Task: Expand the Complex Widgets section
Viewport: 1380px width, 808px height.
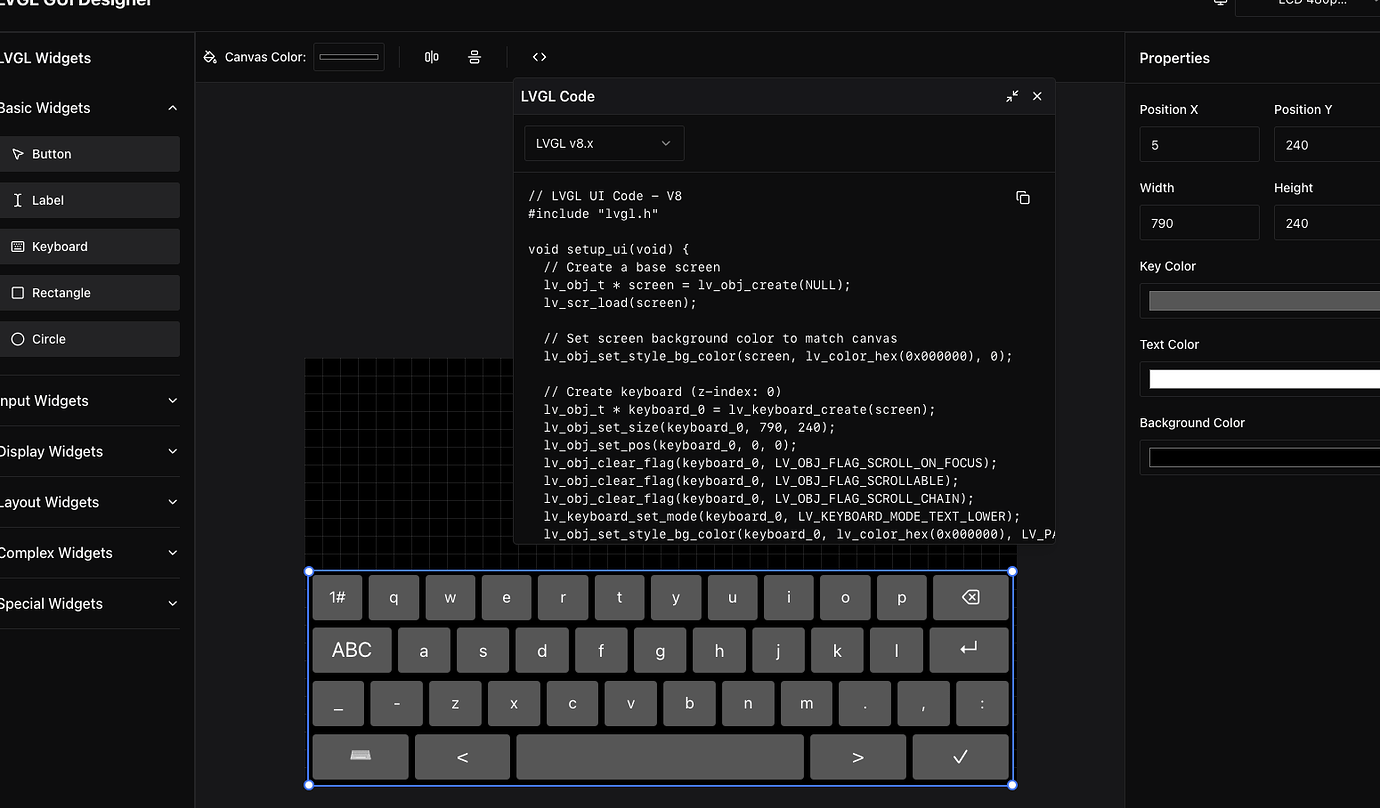Action: [172, 552]
